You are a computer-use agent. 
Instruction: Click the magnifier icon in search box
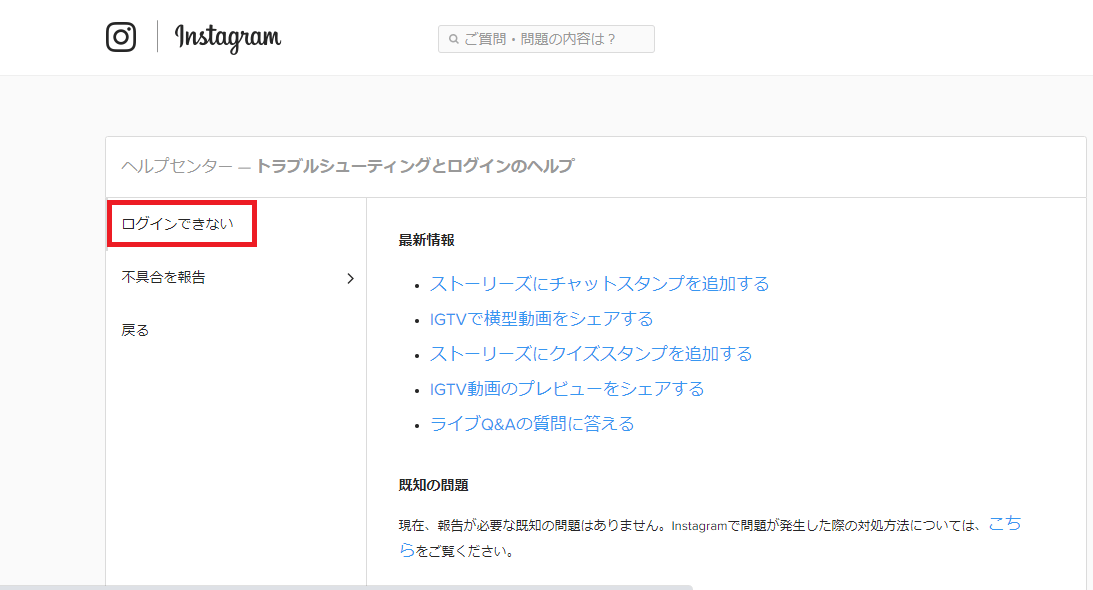point(454,39)
